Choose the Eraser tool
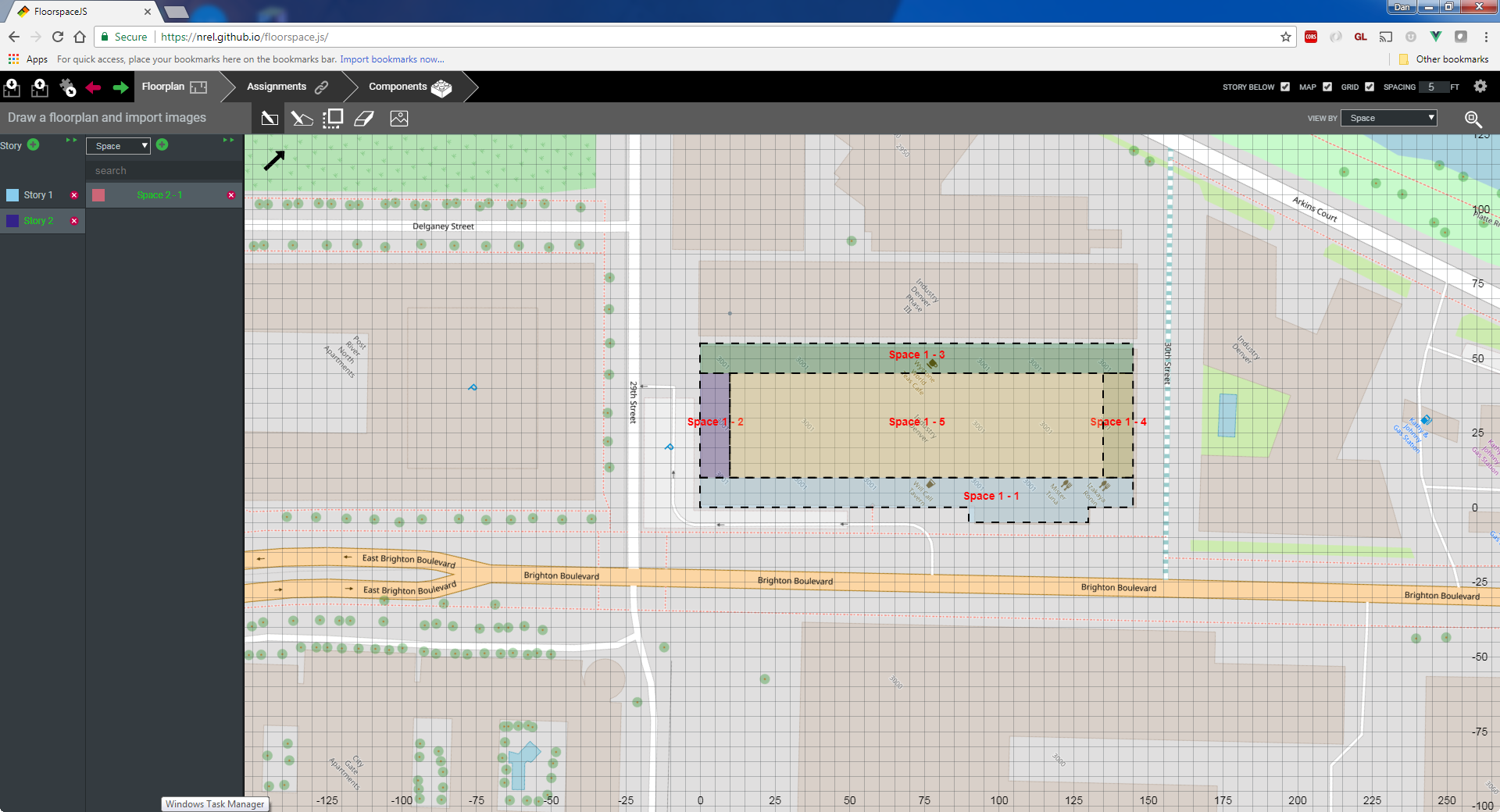 click(x=364, y=119)
